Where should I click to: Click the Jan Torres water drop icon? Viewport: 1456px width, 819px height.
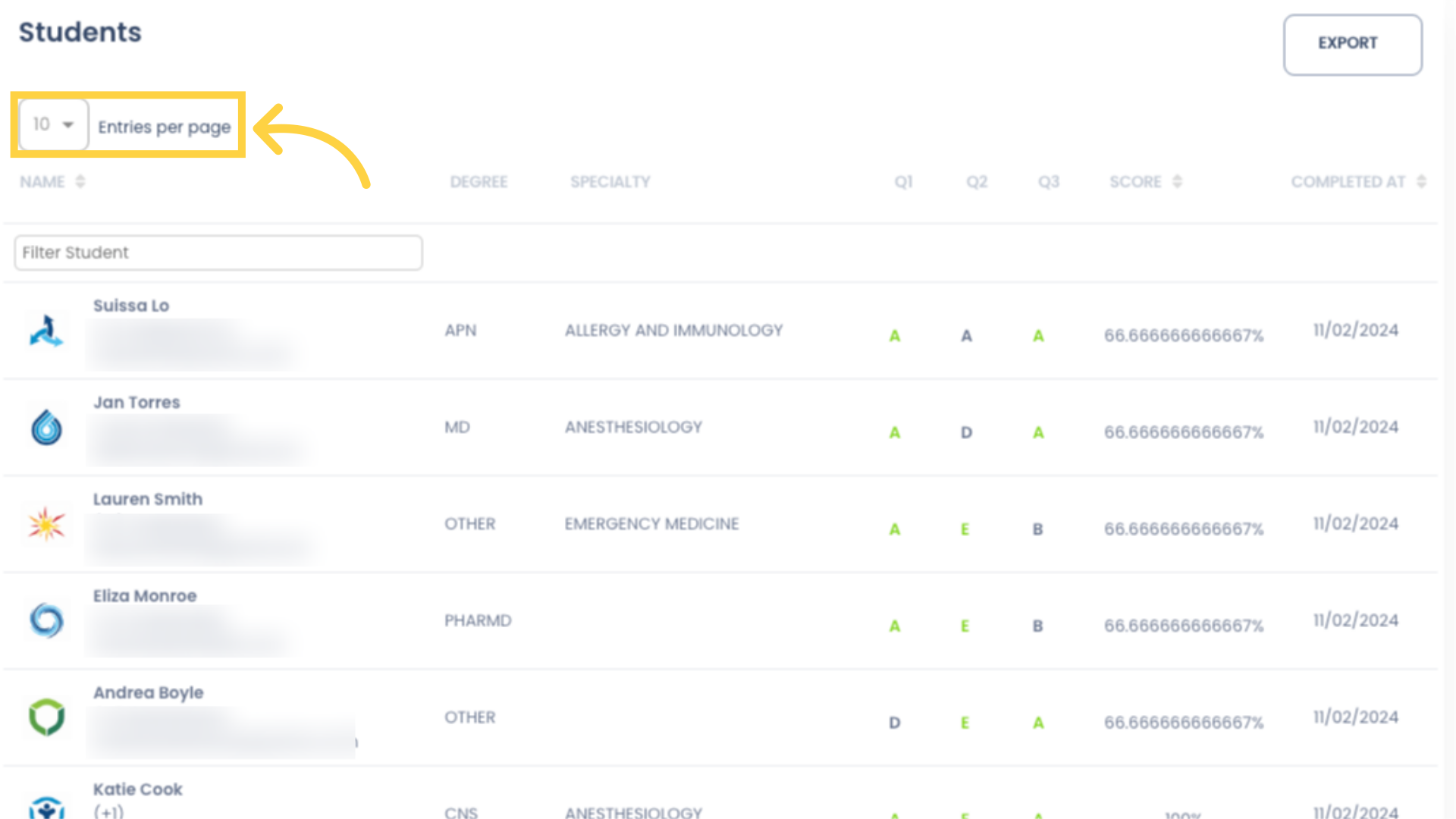pyautogui.click(x=46, y=427)
